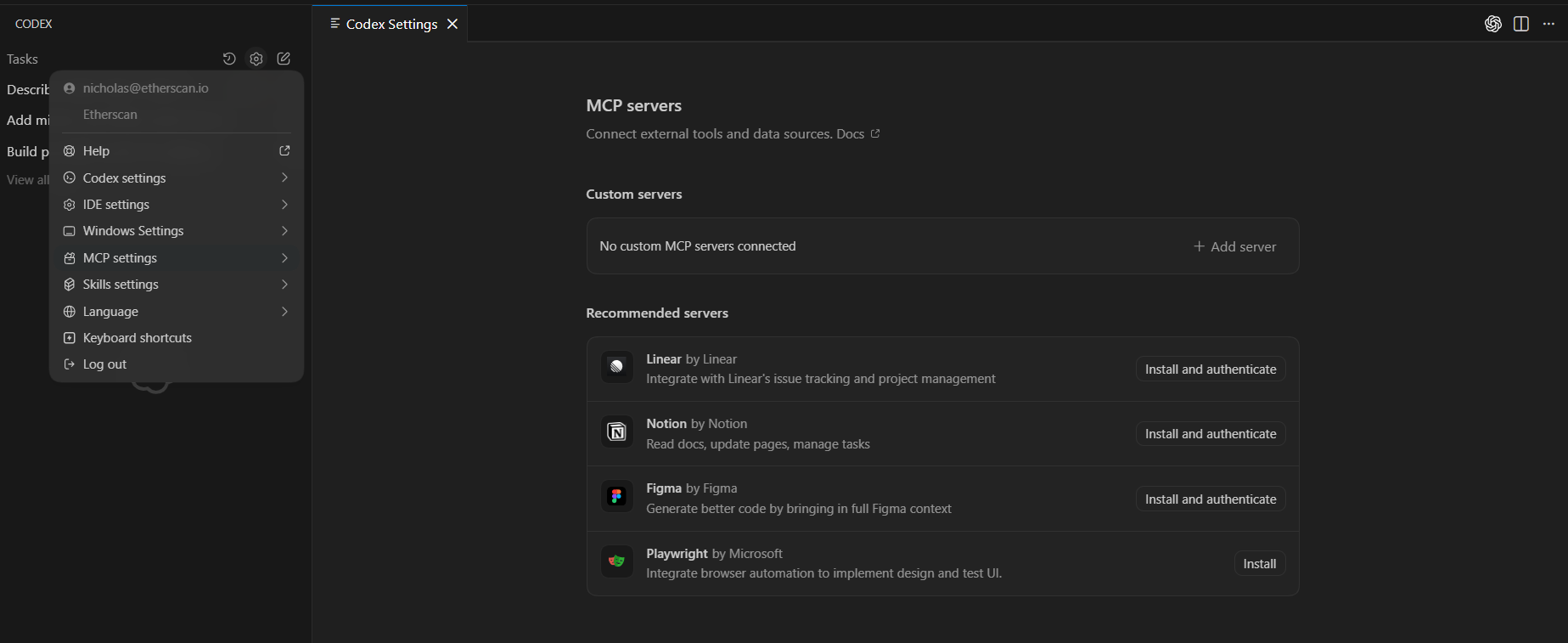Install the Playwright server
This screenshot has height=643, width=1568.
pos(1260,564)
